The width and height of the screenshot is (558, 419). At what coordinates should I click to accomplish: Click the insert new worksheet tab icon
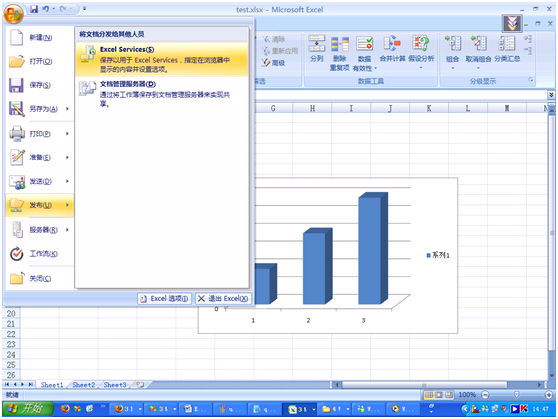[x=141, y=385]
